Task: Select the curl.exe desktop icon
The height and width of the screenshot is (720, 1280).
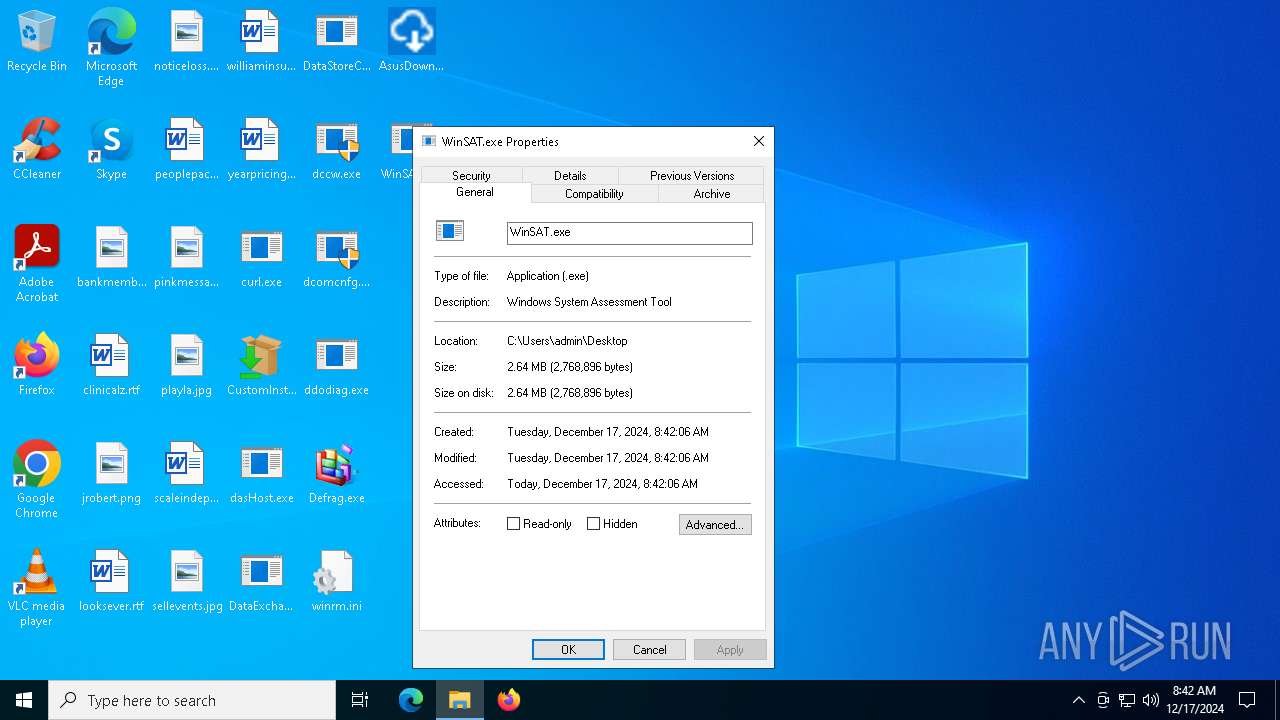Action: tap(261, 258)
